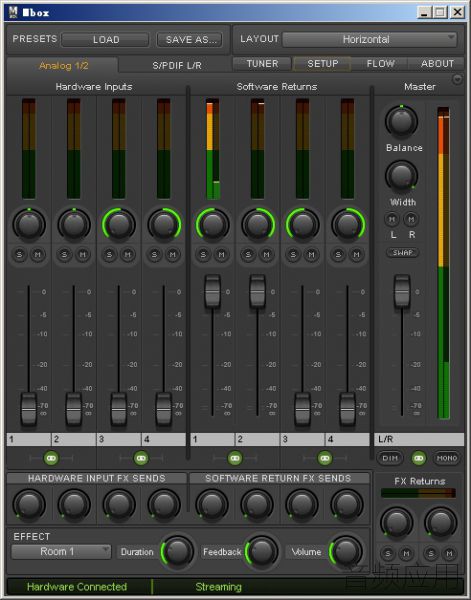
Task: Click the right FX Returns knob
Action: click(x=440, y=522)
